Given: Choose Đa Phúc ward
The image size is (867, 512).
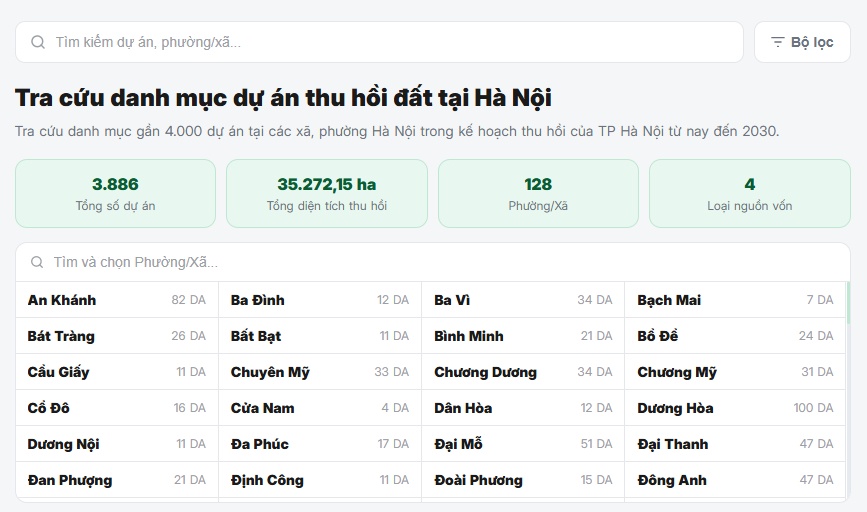Looking at the screenshot, I should point(320,443).
